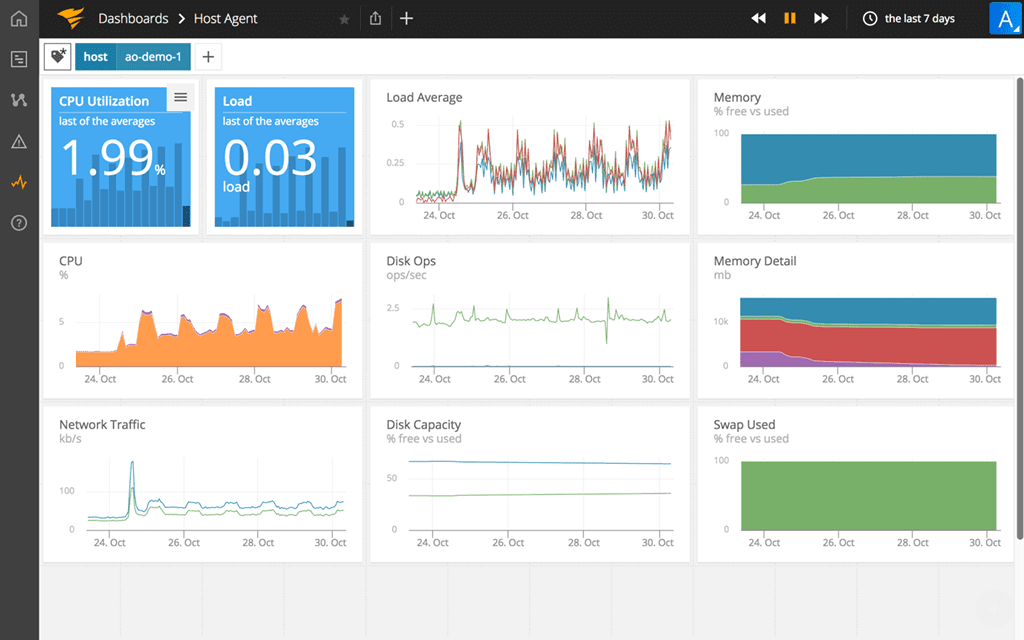1024x640 pixels.
Task: Click the rewind time icon
Action: click(x=758, y=18)
